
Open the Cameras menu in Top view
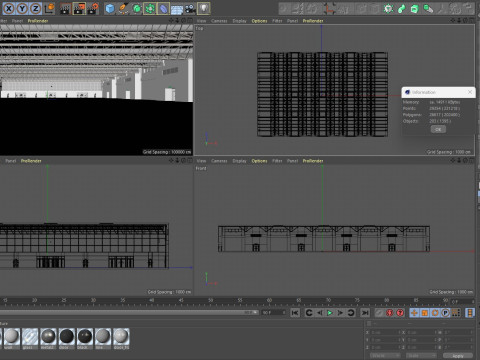pyautogui.click(x=219, y=21)
